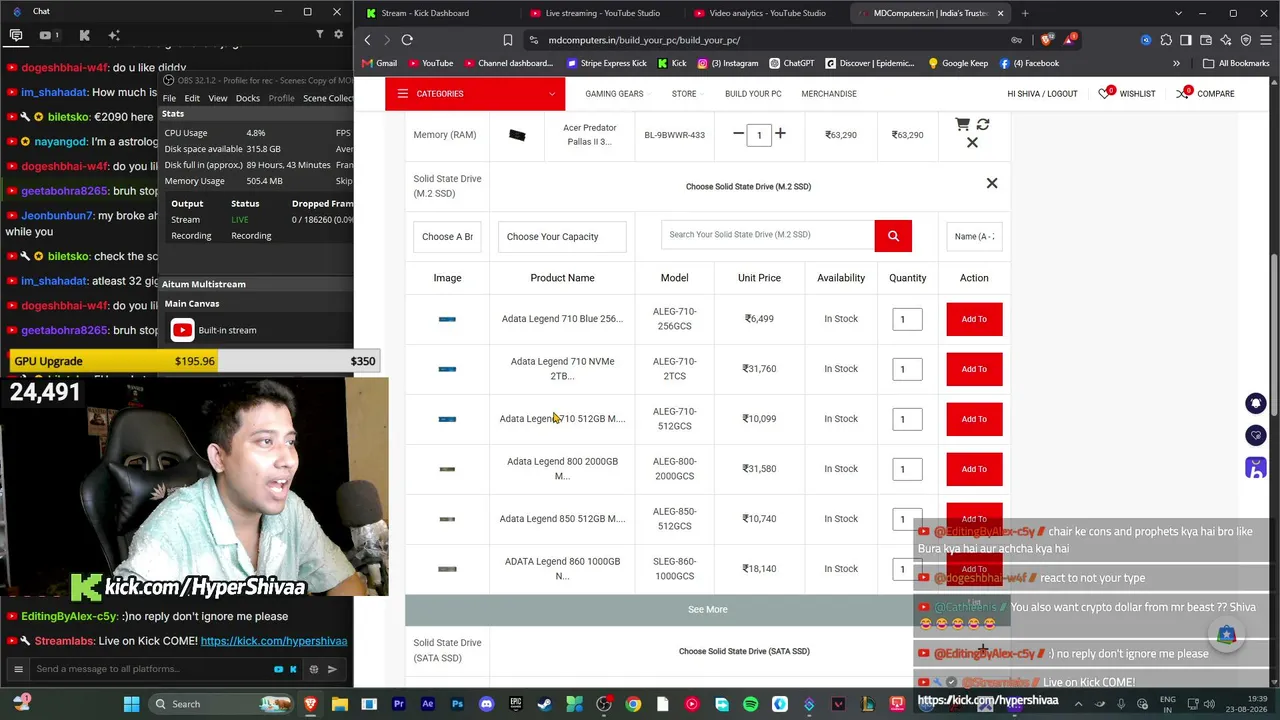Open a new browser tab
The height and width of the screenshot is (720, 1280).
click(x=1025, y=13)
